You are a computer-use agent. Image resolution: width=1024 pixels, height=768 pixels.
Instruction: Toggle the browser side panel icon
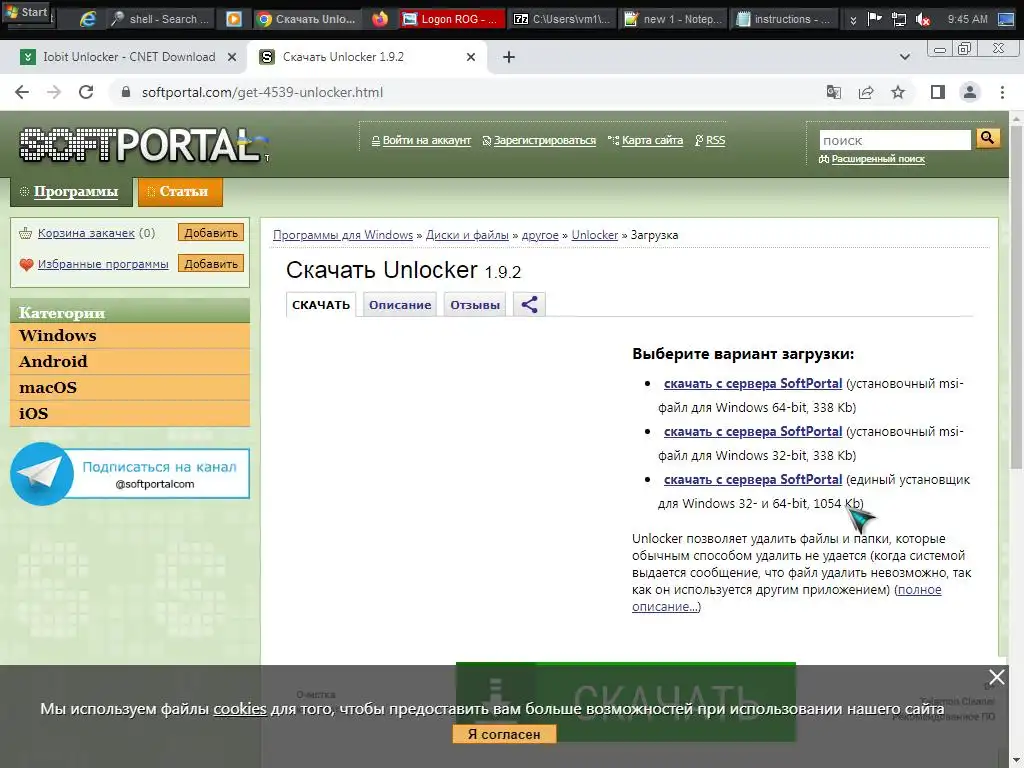(x=938, y=92)
